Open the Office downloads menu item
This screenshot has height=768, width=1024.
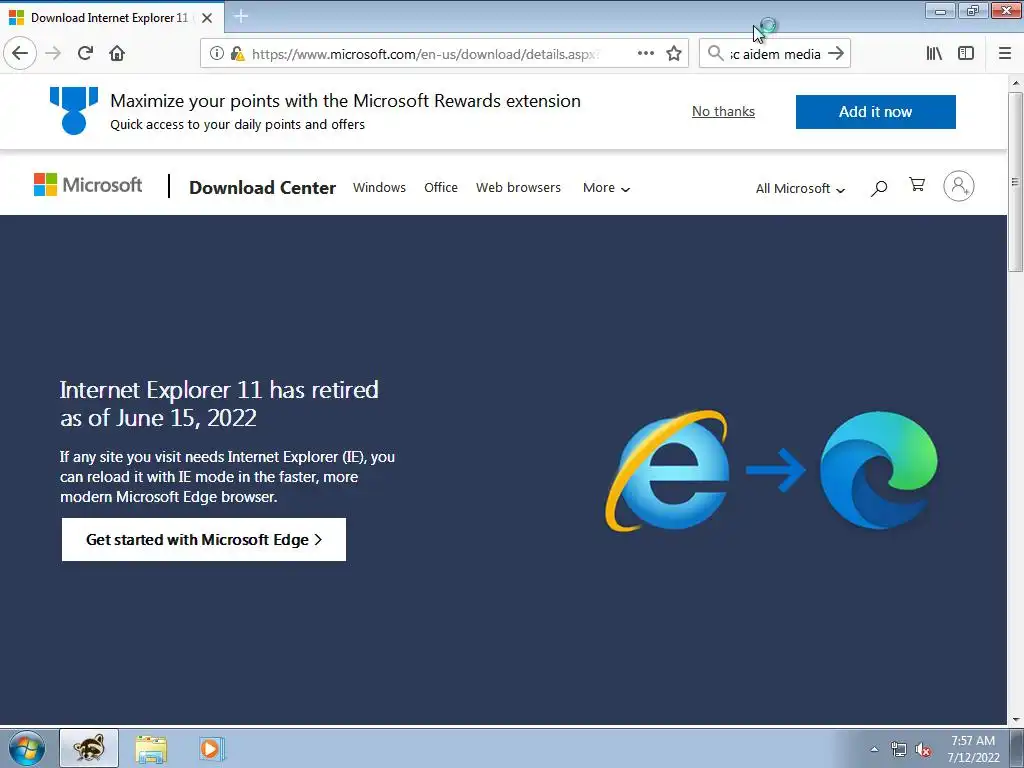pyautogui.click(x=441, y=187)
